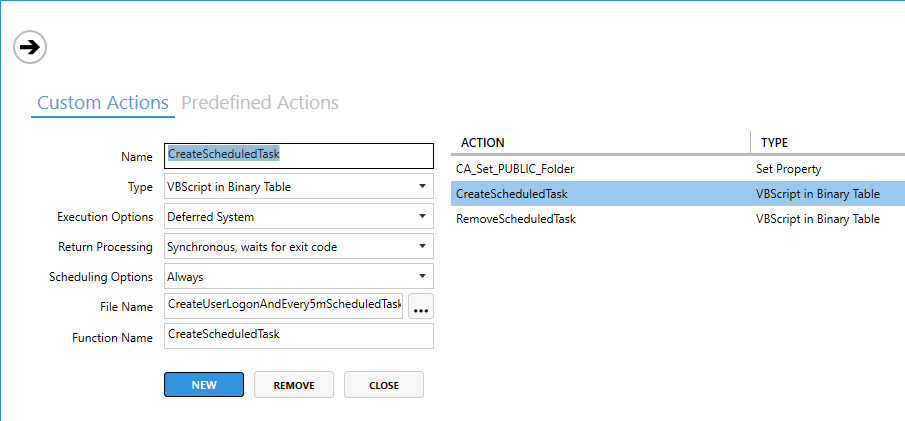Click the CLOSE button

(384, 385)
